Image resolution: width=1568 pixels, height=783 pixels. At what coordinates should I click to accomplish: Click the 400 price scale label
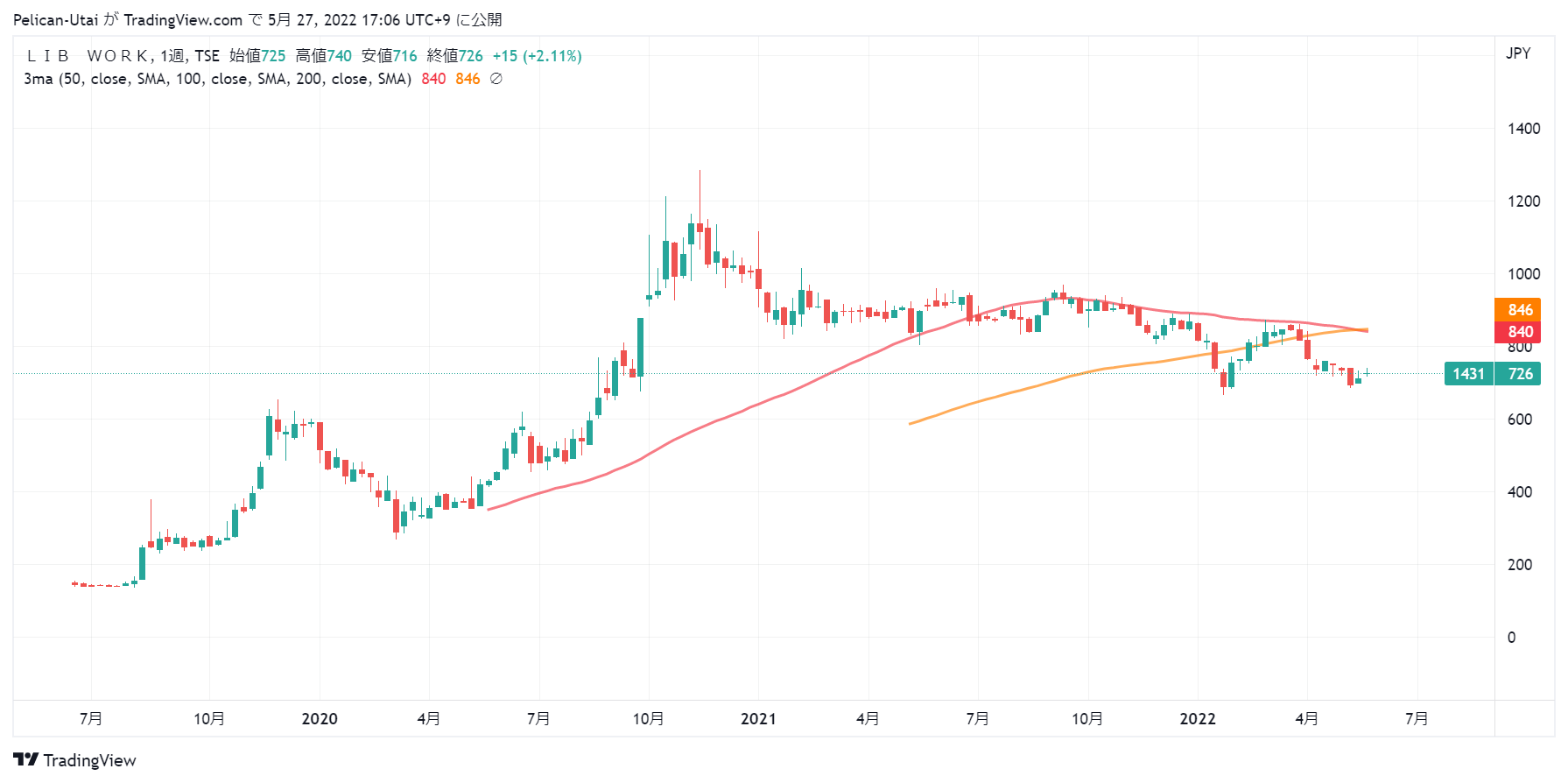[1520, 492]
